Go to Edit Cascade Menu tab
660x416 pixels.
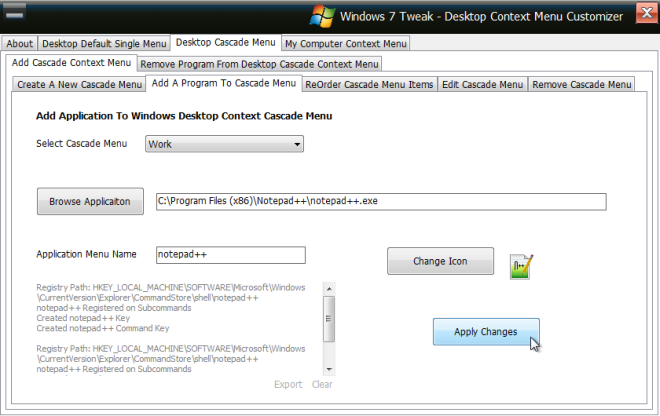click(482, 84)
